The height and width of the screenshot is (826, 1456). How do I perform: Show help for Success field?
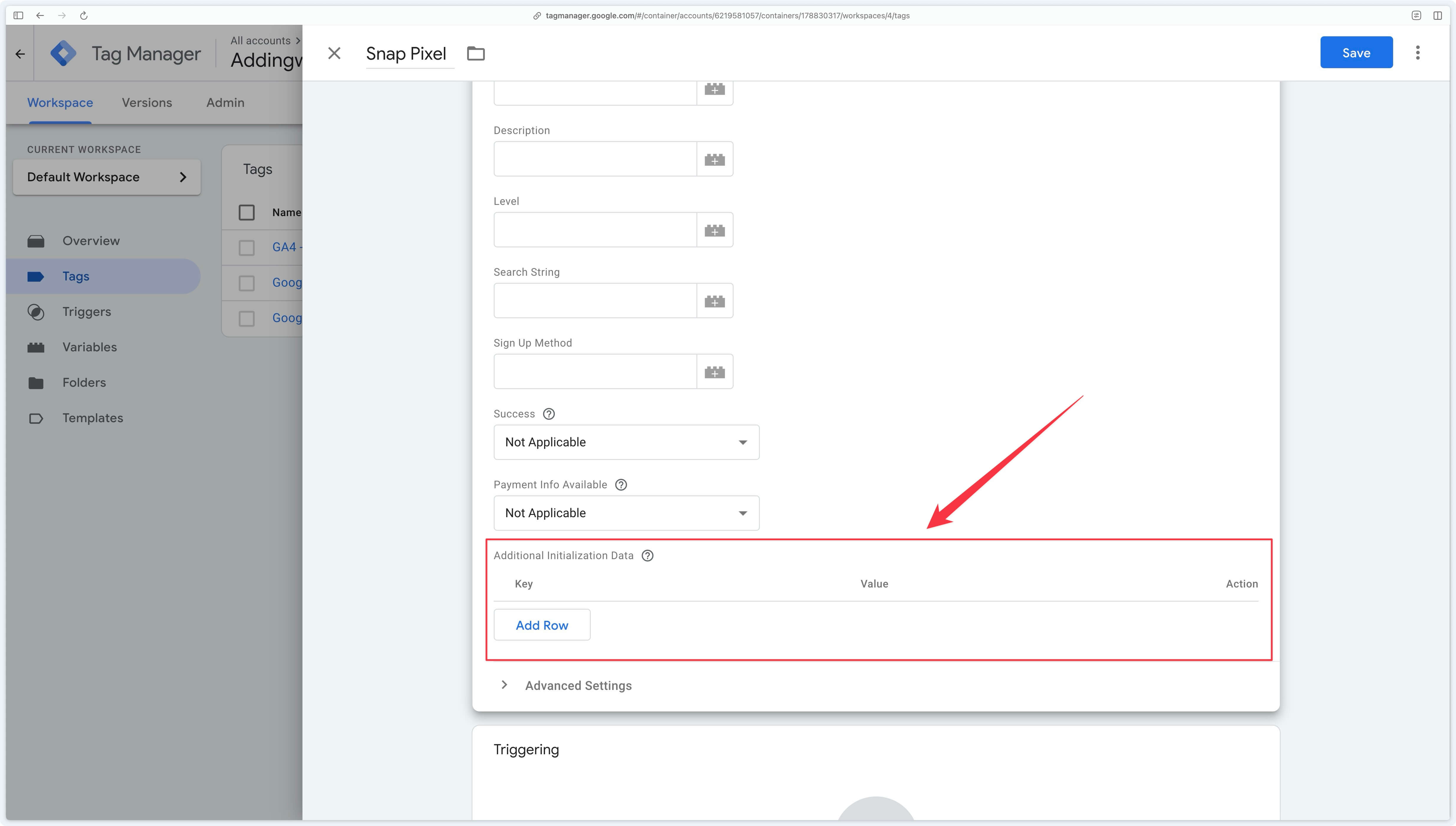pyautogui.click(x=549, y=414)
